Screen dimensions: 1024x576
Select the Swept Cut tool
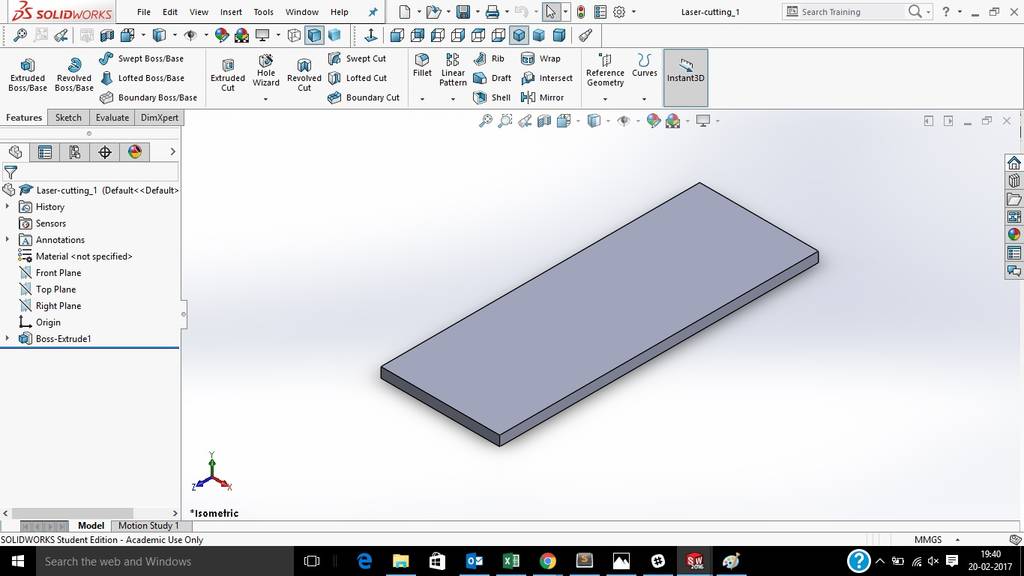point(357,59)
